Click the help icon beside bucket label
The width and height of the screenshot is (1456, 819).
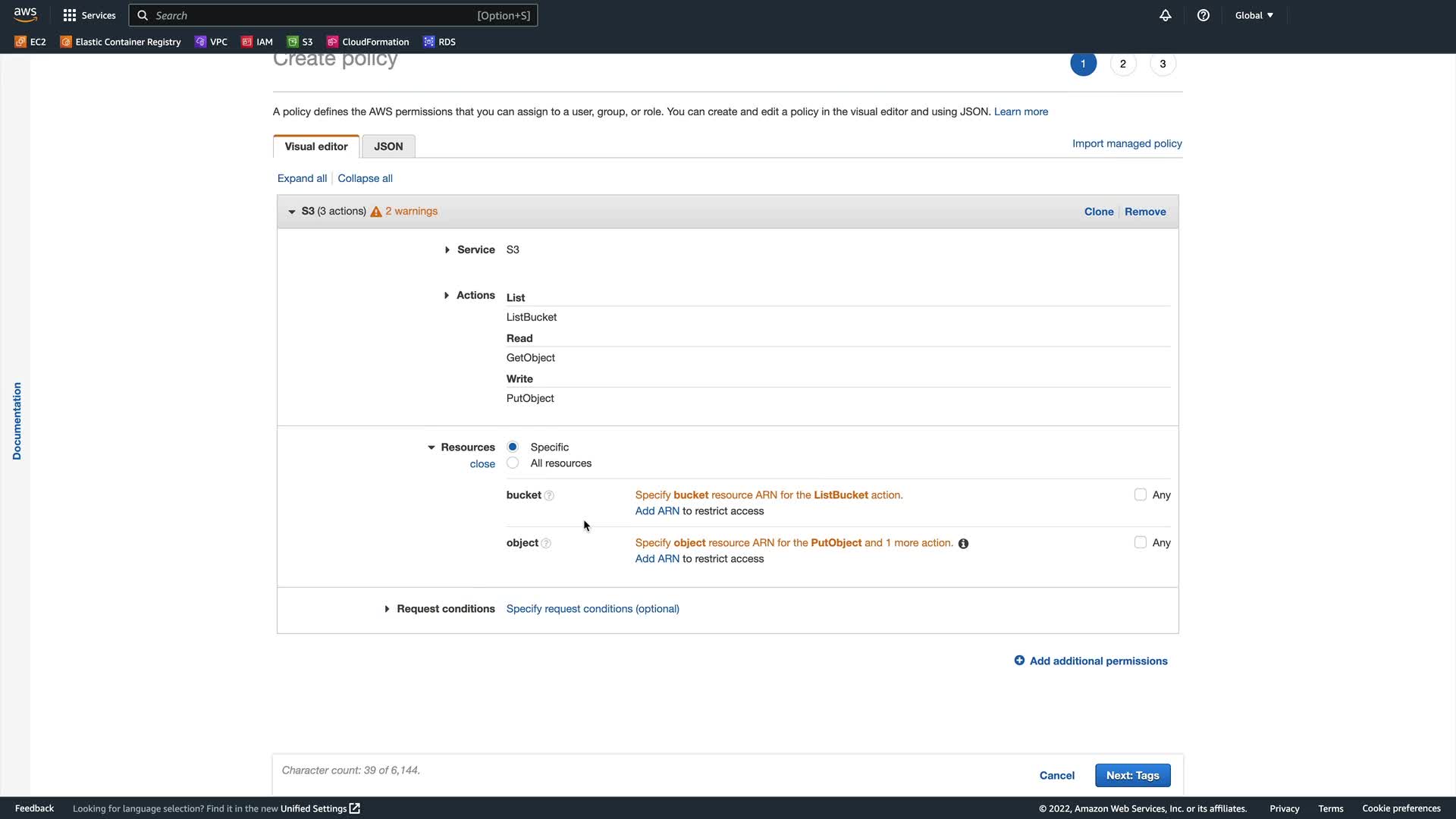point(549,496)
